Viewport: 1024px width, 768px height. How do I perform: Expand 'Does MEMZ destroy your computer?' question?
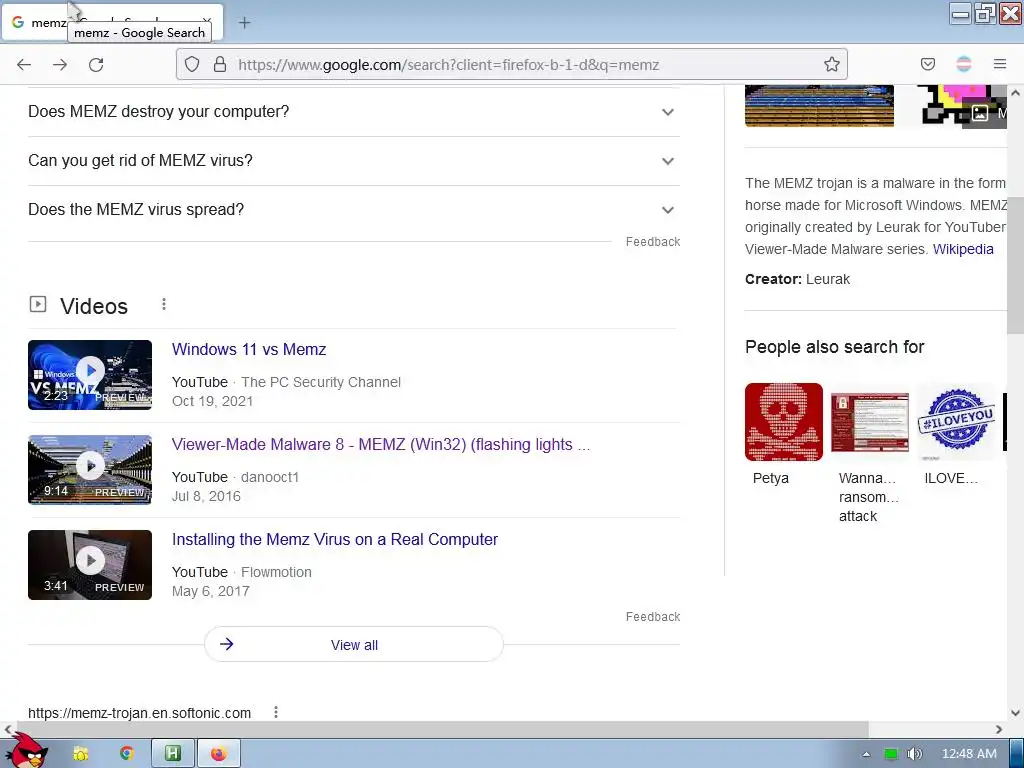click(354, 112)
